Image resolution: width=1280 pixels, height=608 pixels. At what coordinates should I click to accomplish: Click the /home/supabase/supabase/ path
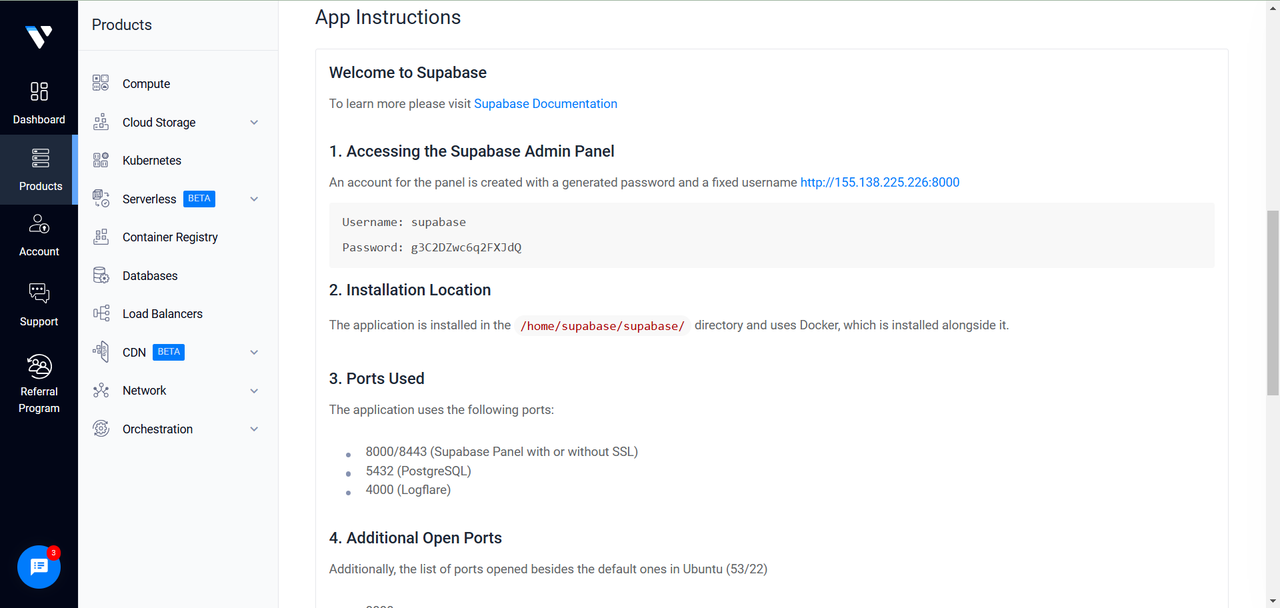[603, 325]
